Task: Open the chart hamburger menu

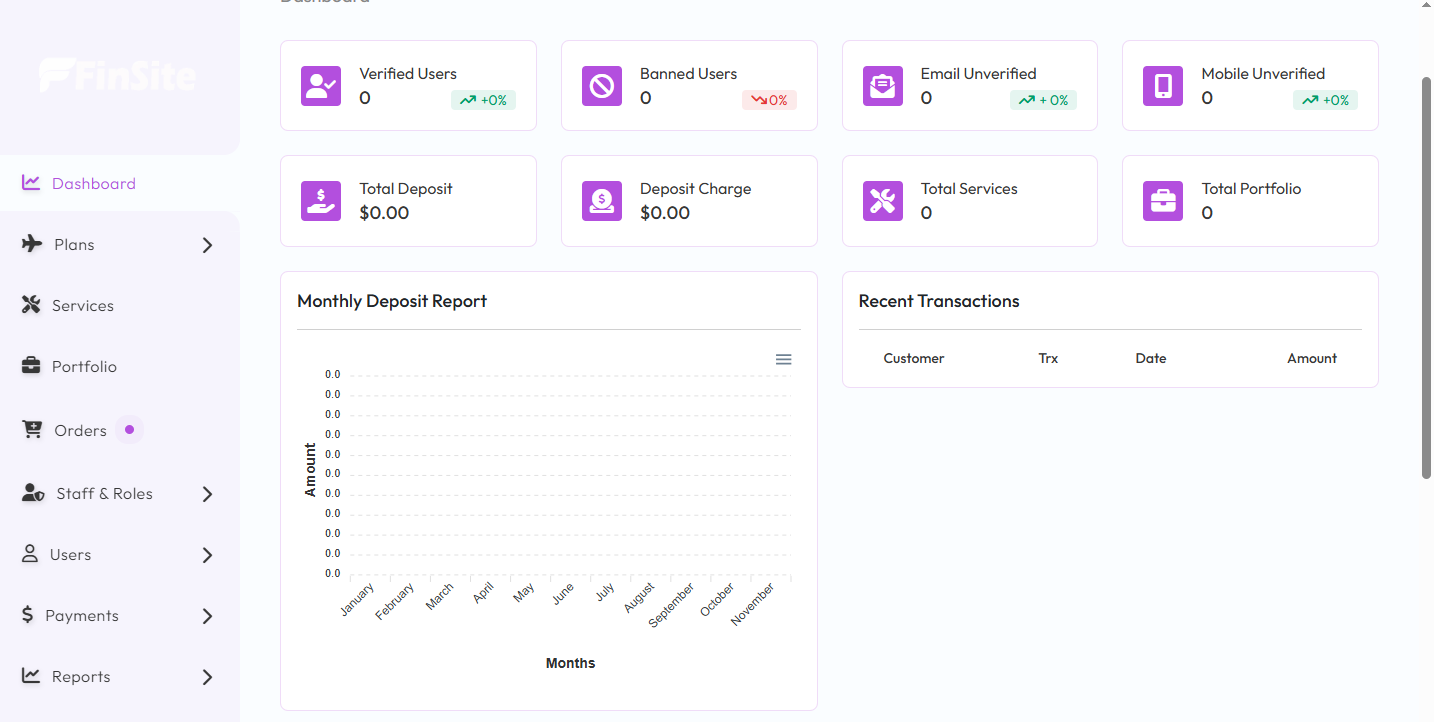Action: click(x=783, y=359)
